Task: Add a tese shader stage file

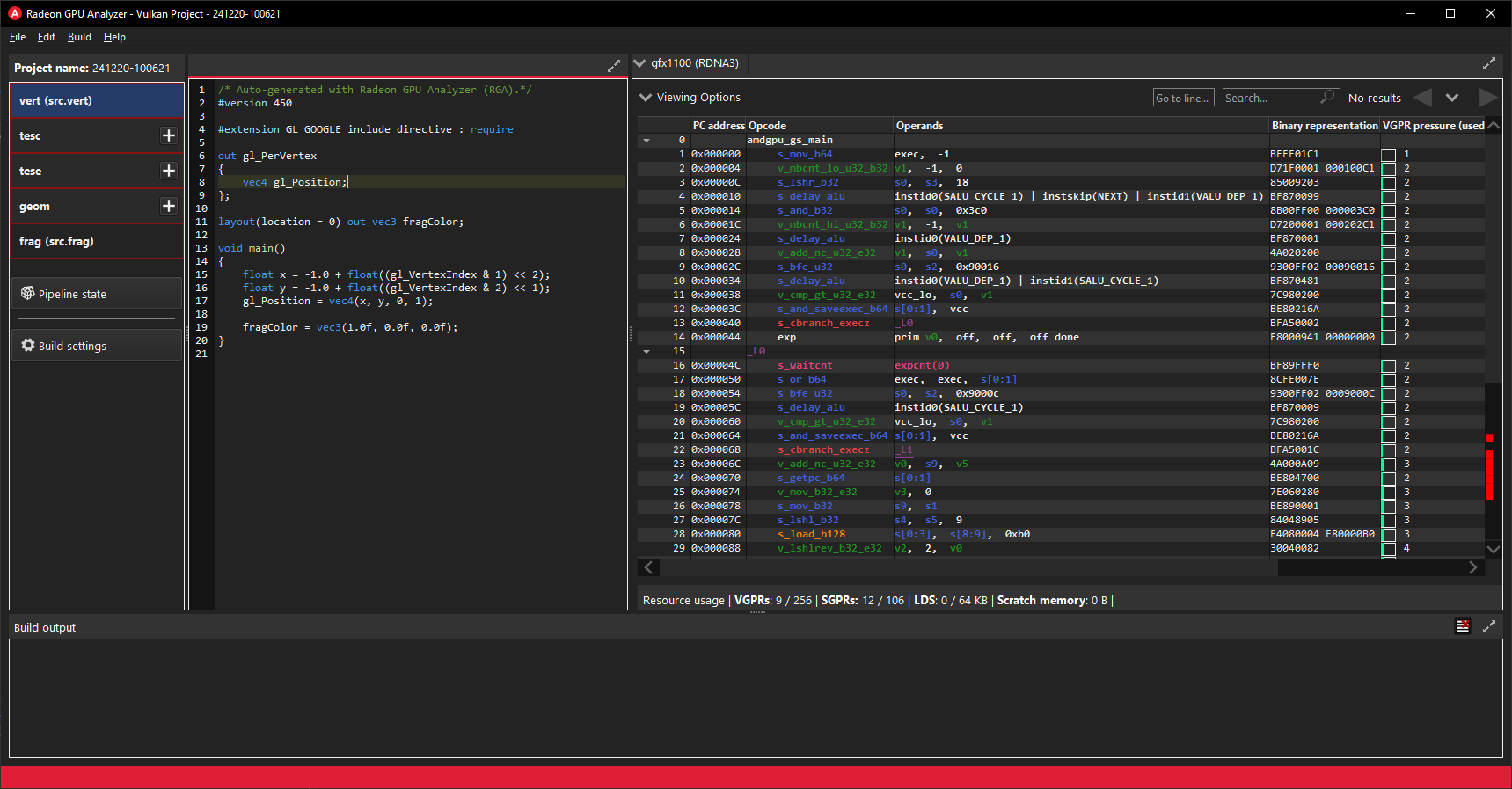Action: click(169, 171)
